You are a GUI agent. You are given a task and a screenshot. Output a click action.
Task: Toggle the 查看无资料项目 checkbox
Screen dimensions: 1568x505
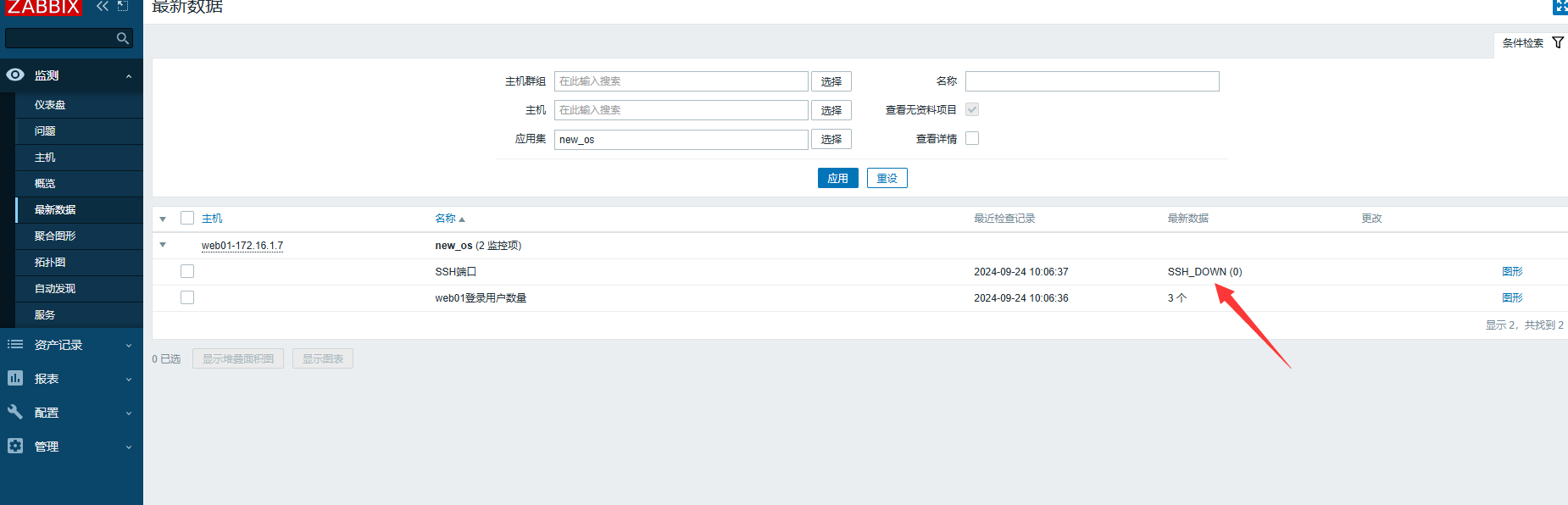click(x=972, y=109)
